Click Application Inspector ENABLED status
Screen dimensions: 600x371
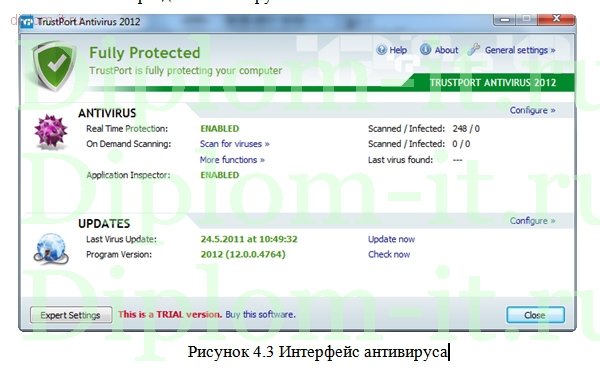point(220,175)
